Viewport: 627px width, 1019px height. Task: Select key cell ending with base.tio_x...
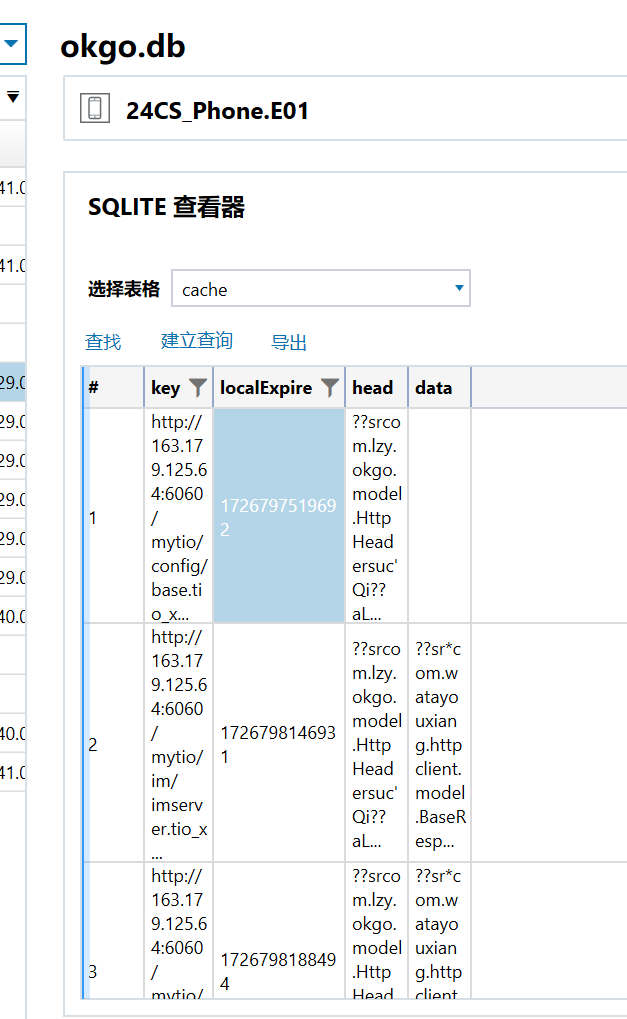pyautogui.click(x=179, y=515)
